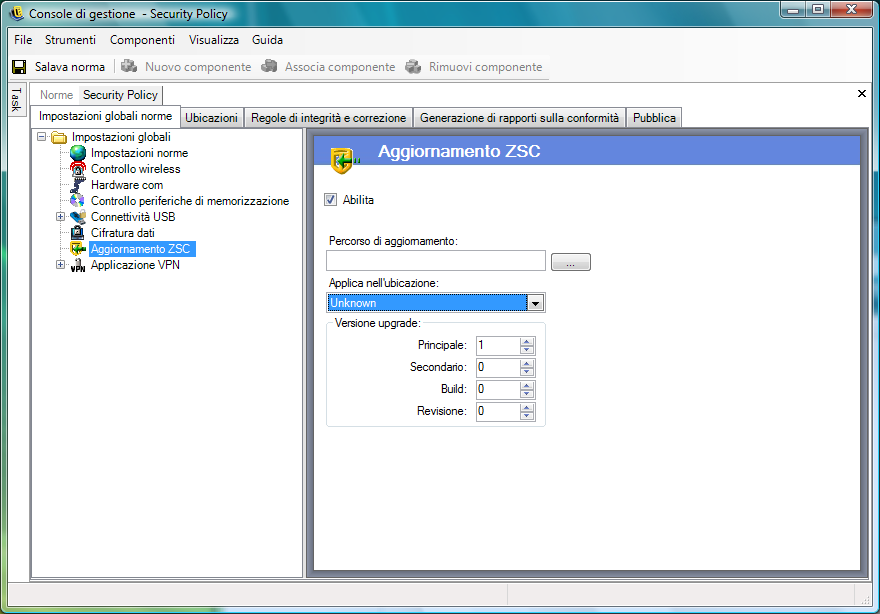Select Impostazioni globali root node label
The height and width of the screenshot is (614, 880).
click(121, 137)
